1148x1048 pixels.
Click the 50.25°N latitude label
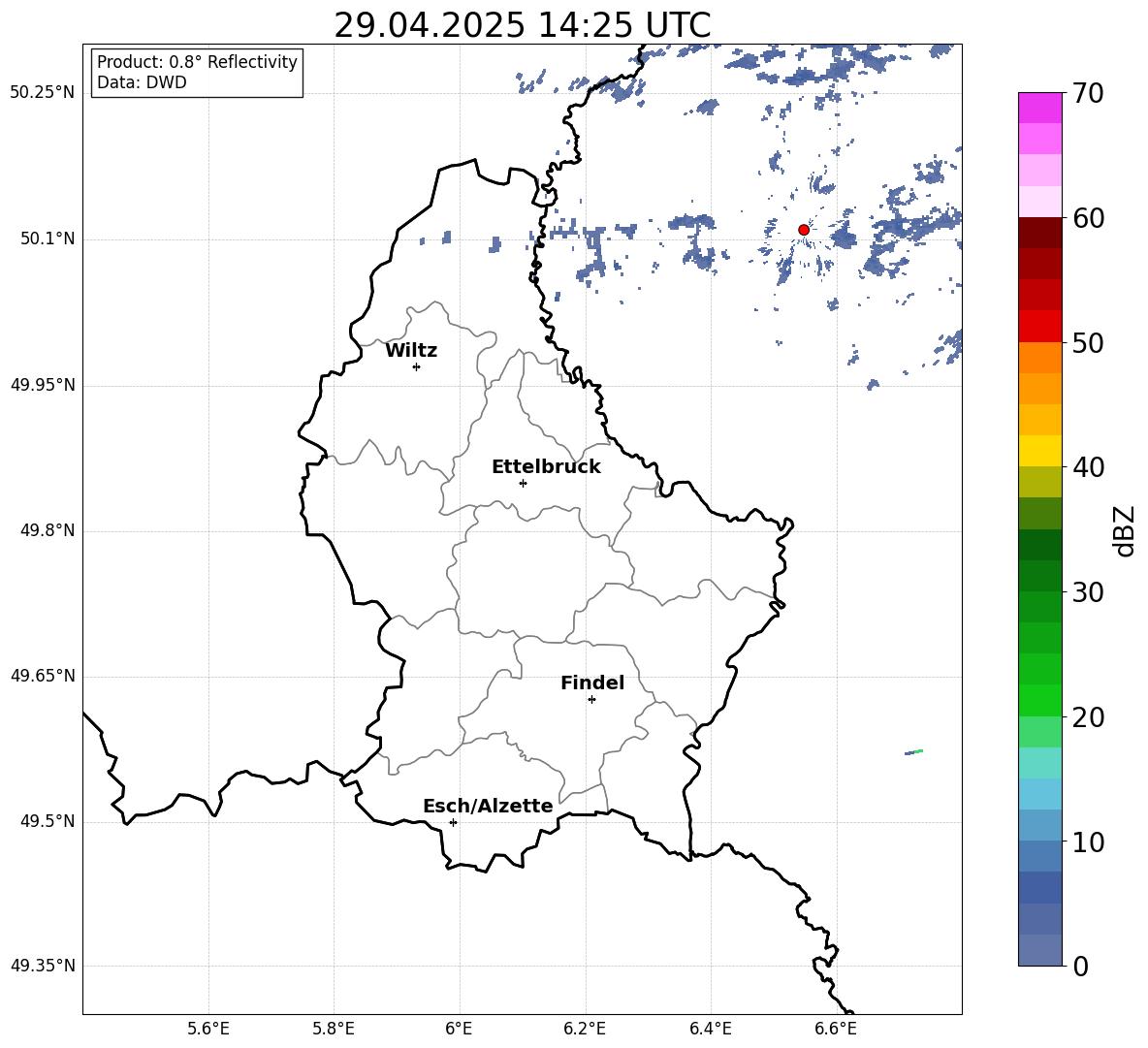tap(43, 93)
